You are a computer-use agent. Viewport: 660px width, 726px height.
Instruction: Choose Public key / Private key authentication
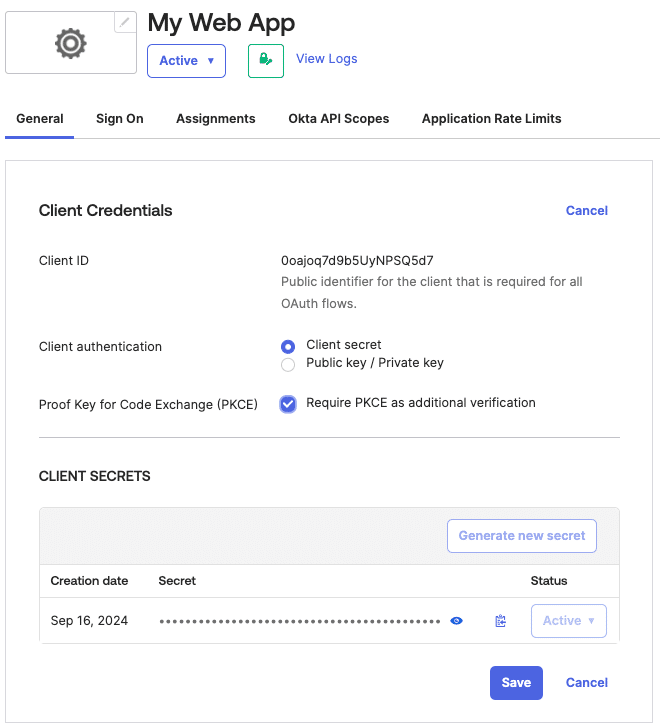288,364
